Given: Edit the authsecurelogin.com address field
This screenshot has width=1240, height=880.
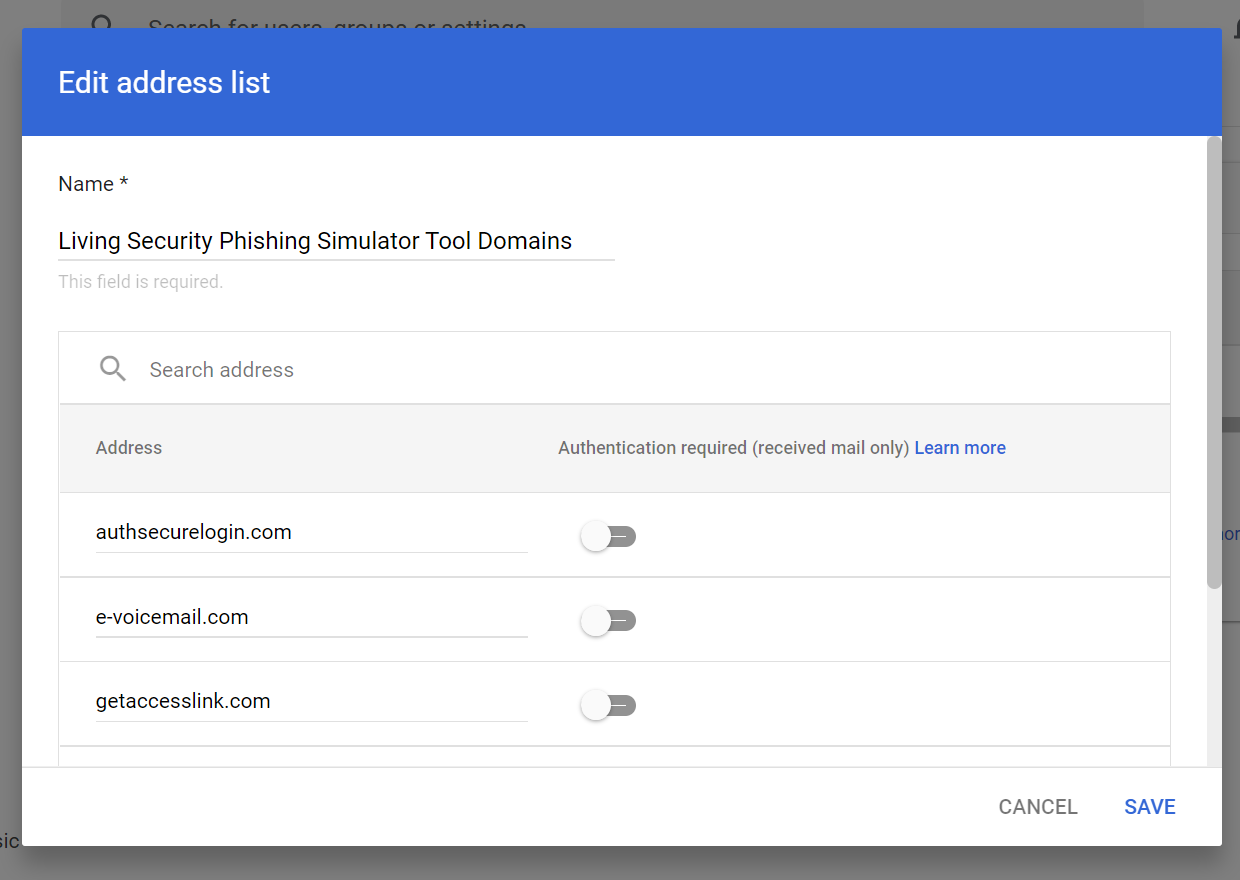Looking at the screenshot, I should pyautogui.click(x=311, y=533).
